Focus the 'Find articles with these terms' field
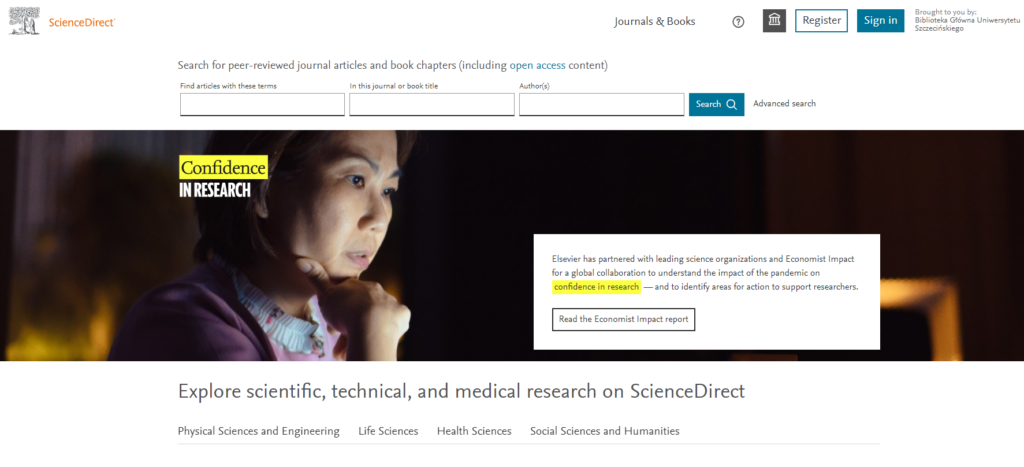1024x467 pixels. pos(263,105)
